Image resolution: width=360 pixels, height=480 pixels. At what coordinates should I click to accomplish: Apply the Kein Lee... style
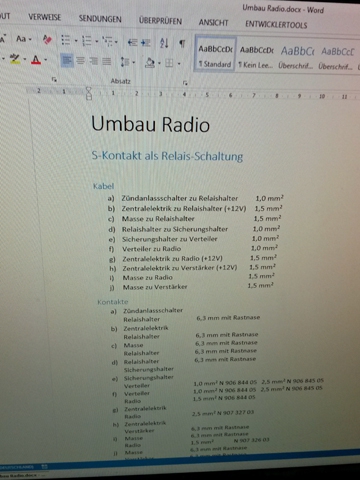[256, 57]
